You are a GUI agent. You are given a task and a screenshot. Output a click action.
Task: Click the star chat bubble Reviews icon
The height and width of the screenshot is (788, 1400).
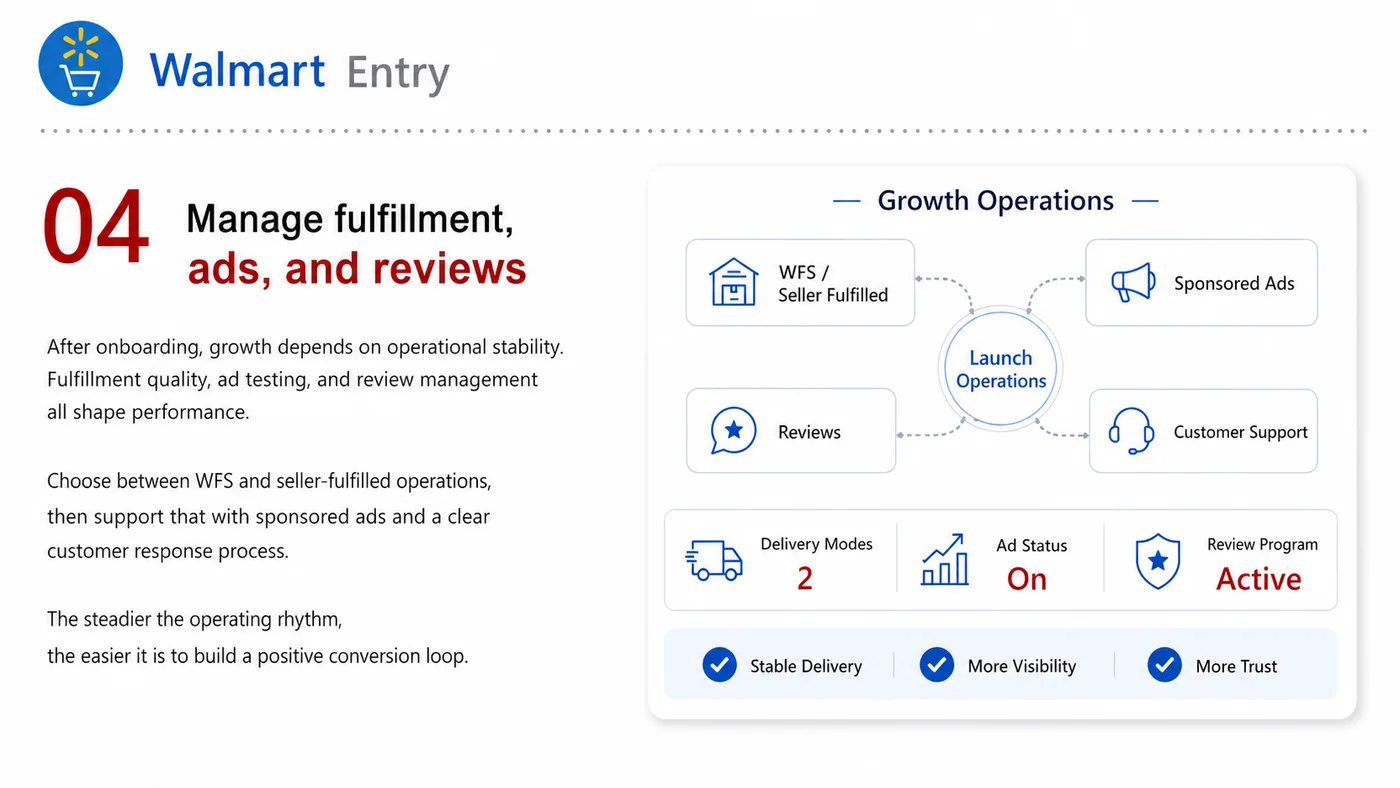click(733, 431)
